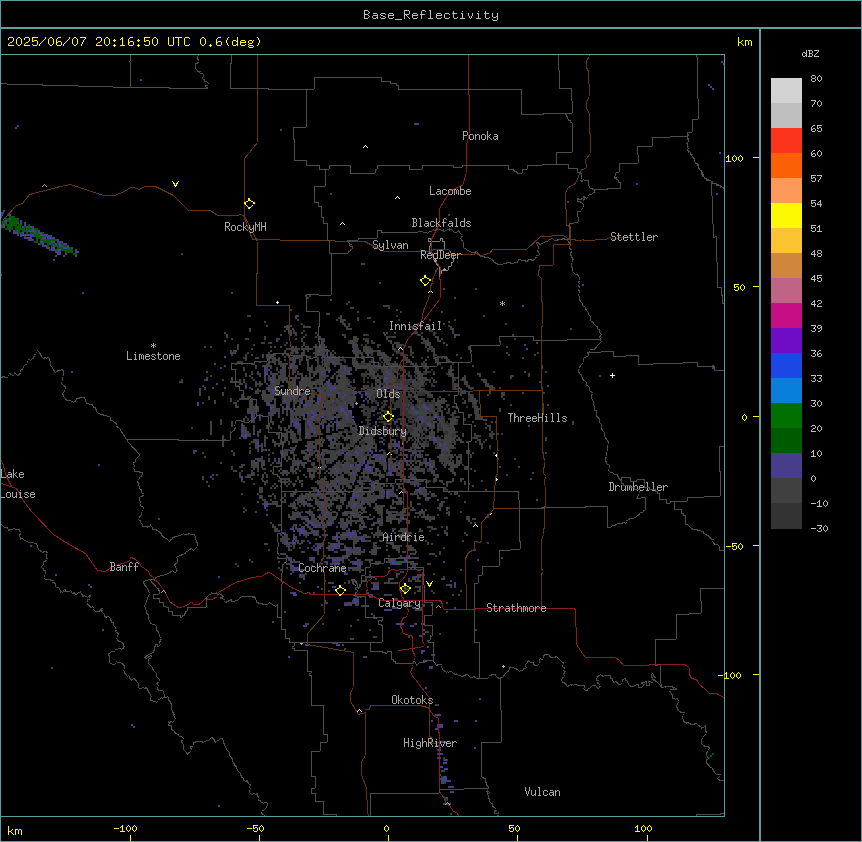
Task: Click the dark orange 60–57 dBZ legend swatch
Action: (x=786, y=165)
